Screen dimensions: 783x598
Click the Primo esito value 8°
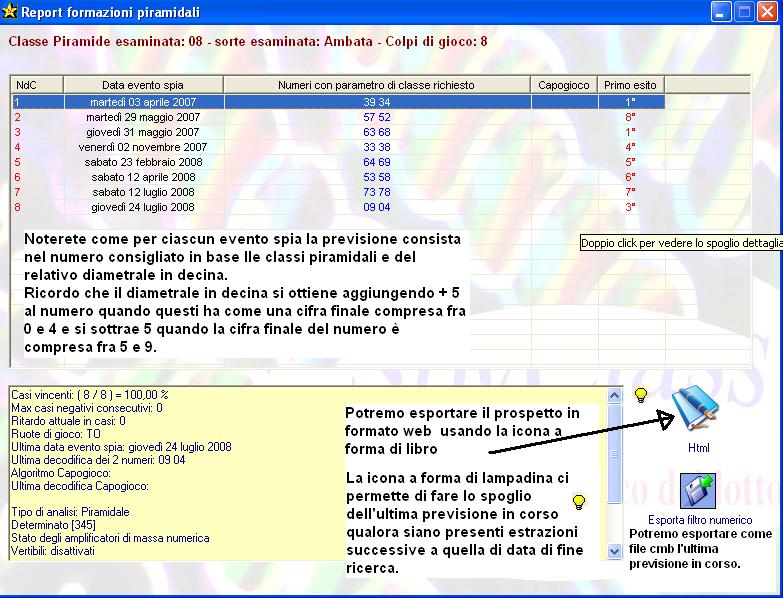631,117
